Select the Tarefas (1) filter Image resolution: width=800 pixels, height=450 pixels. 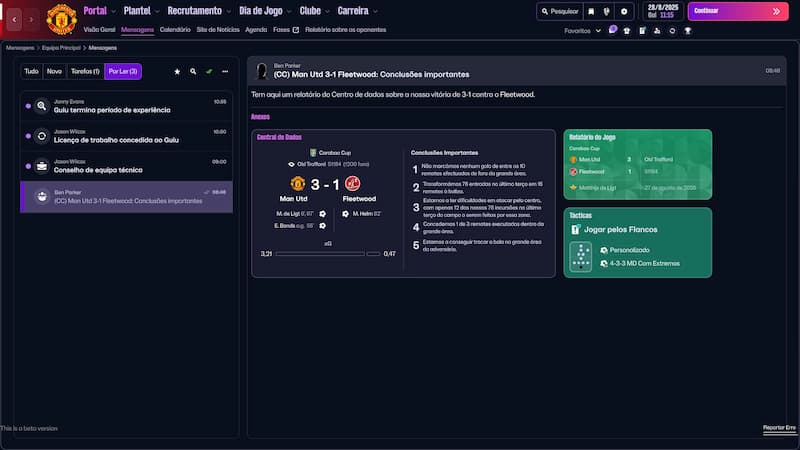(85, 72)
